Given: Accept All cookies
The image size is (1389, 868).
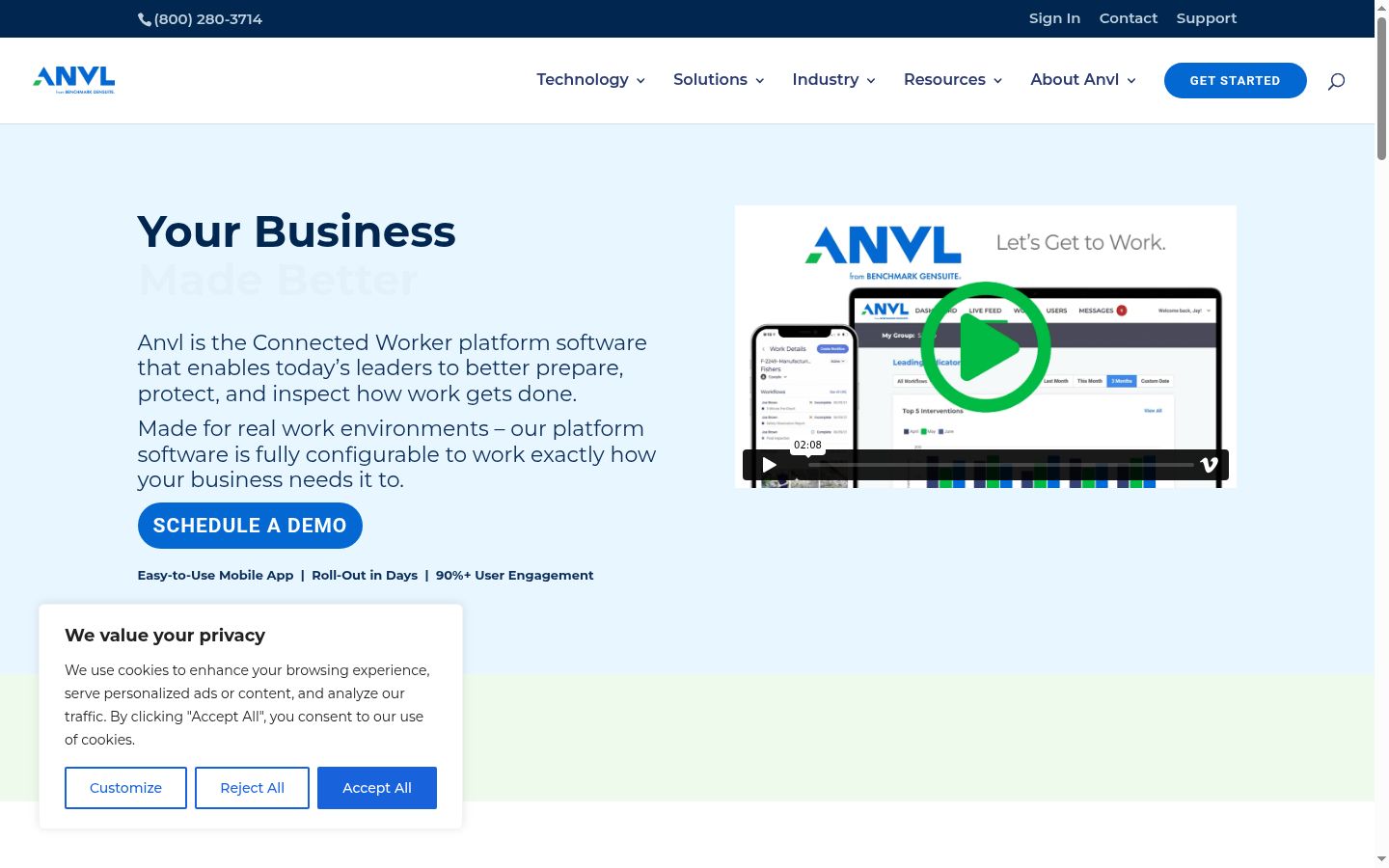Looking at the screenshot, I should click(377, 788).
